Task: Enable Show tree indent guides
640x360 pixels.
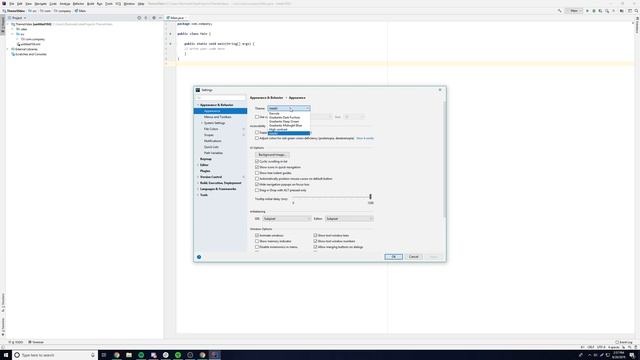Action: [257, 173]
